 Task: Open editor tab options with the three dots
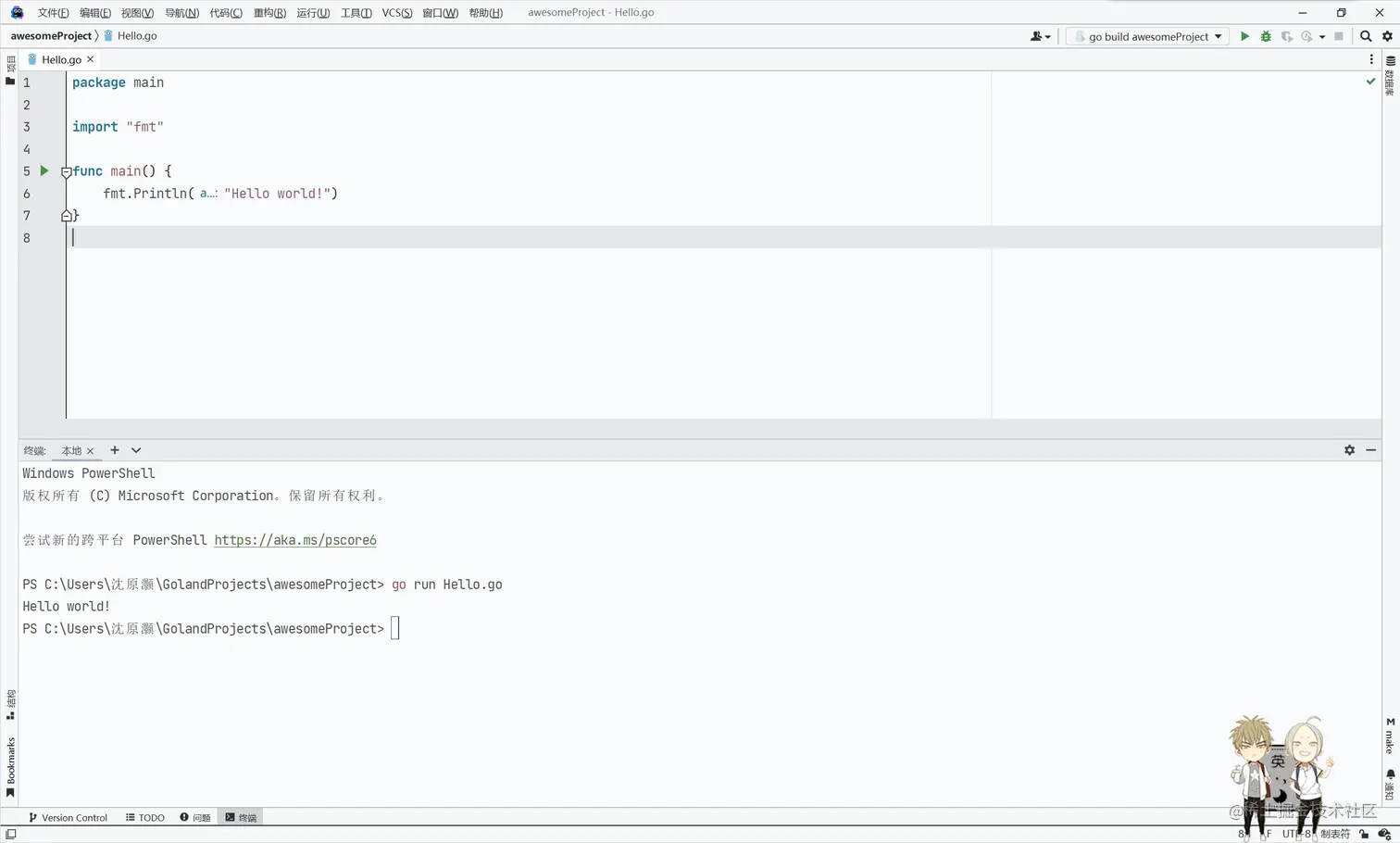tap(1371, 59)
